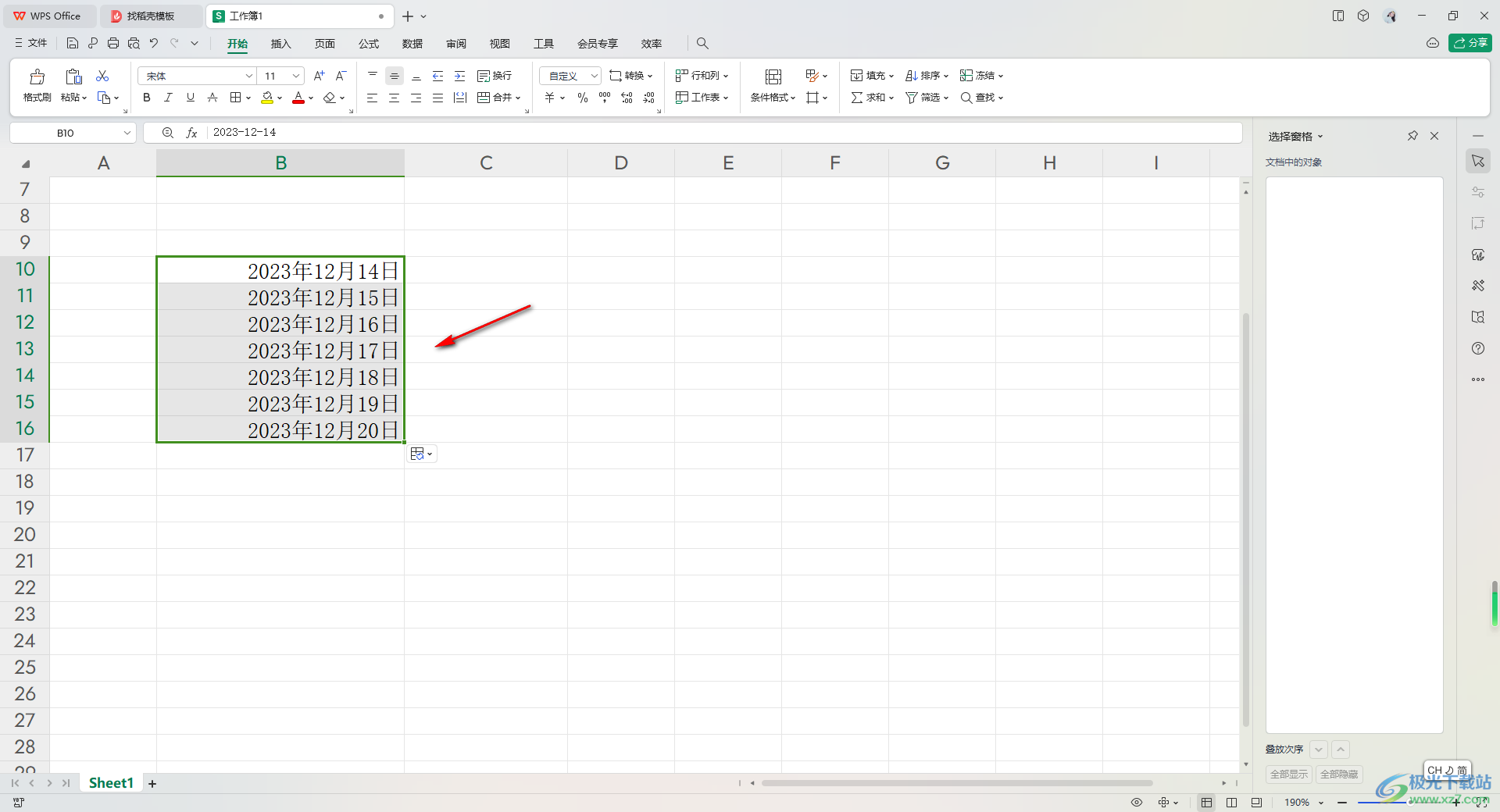Screen dimensions: 1500x812
Task: Decrease indent icon in alignment group
Action: coord(438,76)
